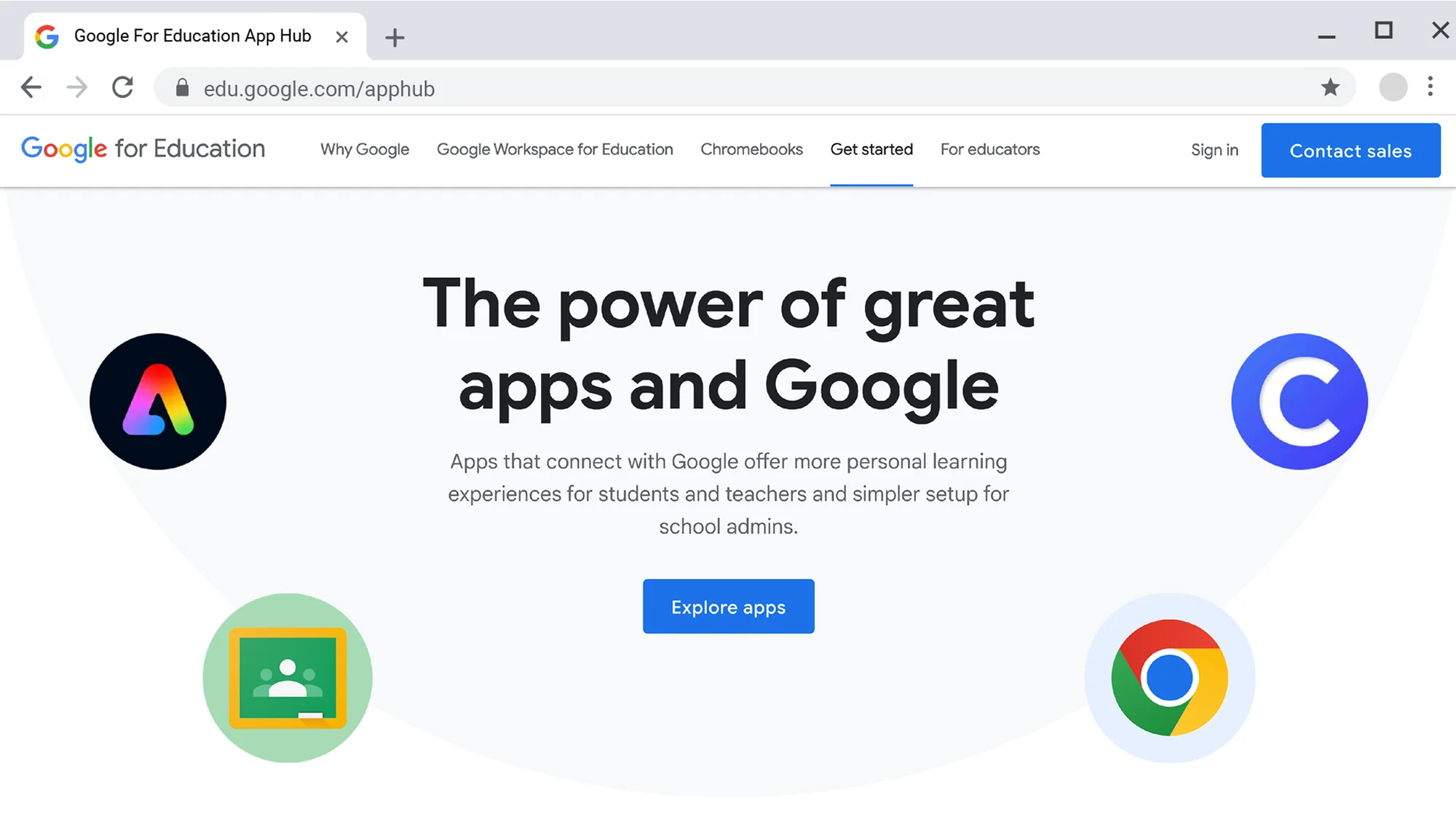Click the Google for Education logo
Image resolution: width=1456 pixels, height=820 pixels.
pos(142,149)
